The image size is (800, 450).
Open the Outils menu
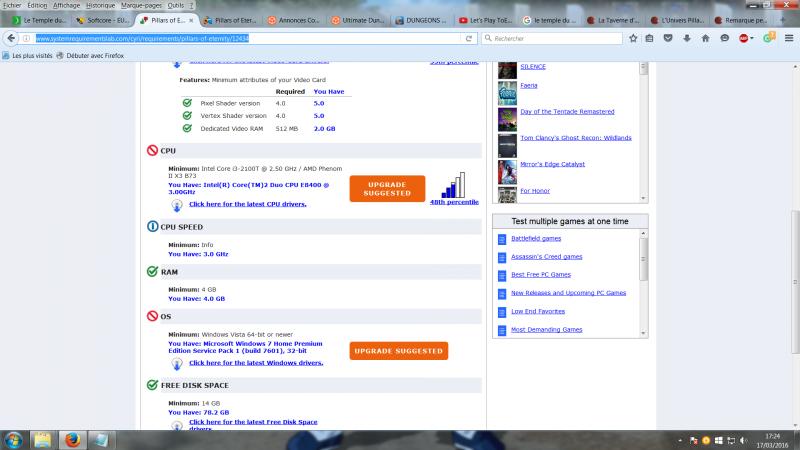click(176, 5)
